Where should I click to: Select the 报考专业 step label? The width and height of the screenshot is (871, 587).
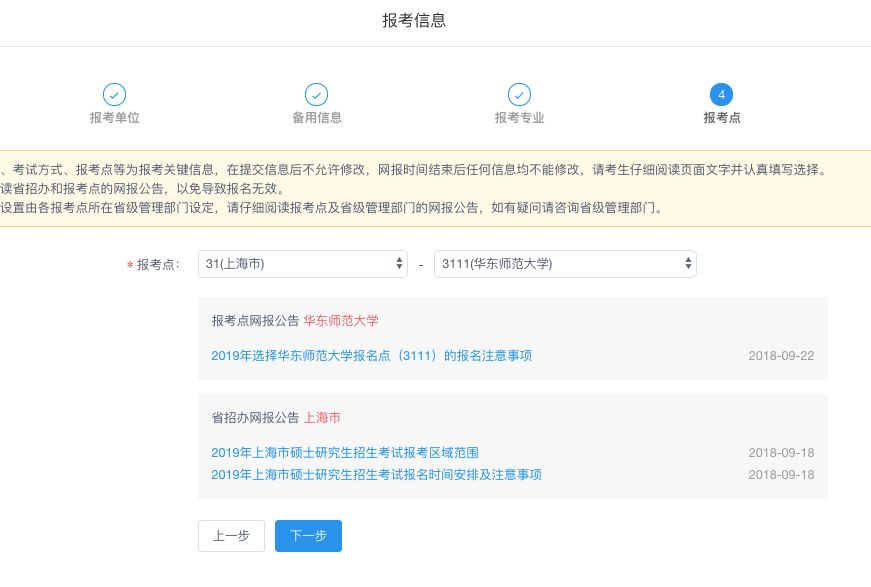pos(519,118)
